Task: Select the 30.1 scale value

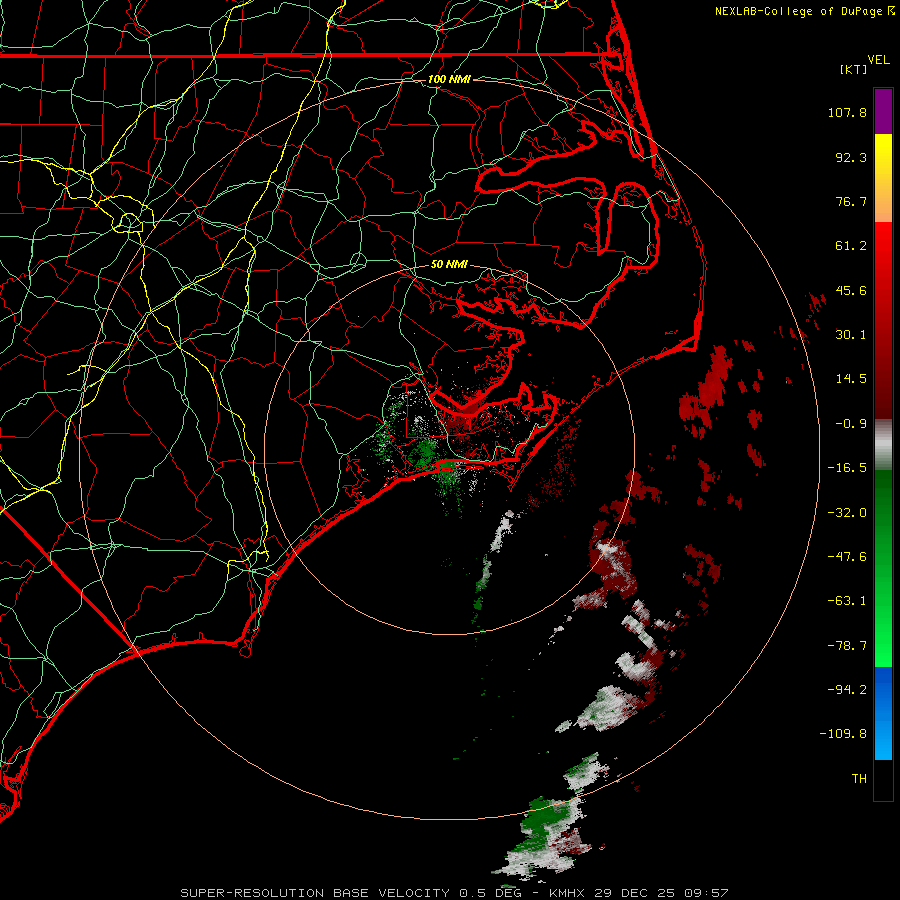Action: (851, 335)
